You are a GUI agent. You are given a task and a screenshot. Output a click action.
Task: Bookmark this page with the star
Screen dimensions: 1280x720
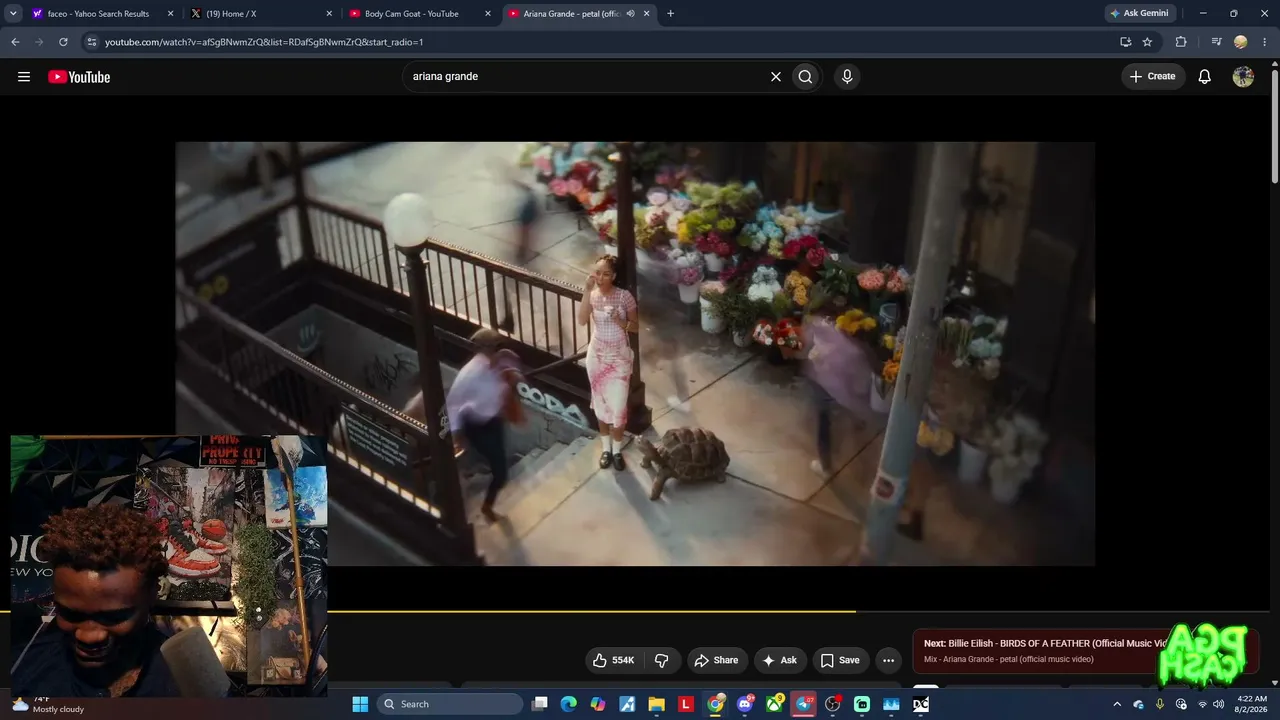pos(1147,42)
